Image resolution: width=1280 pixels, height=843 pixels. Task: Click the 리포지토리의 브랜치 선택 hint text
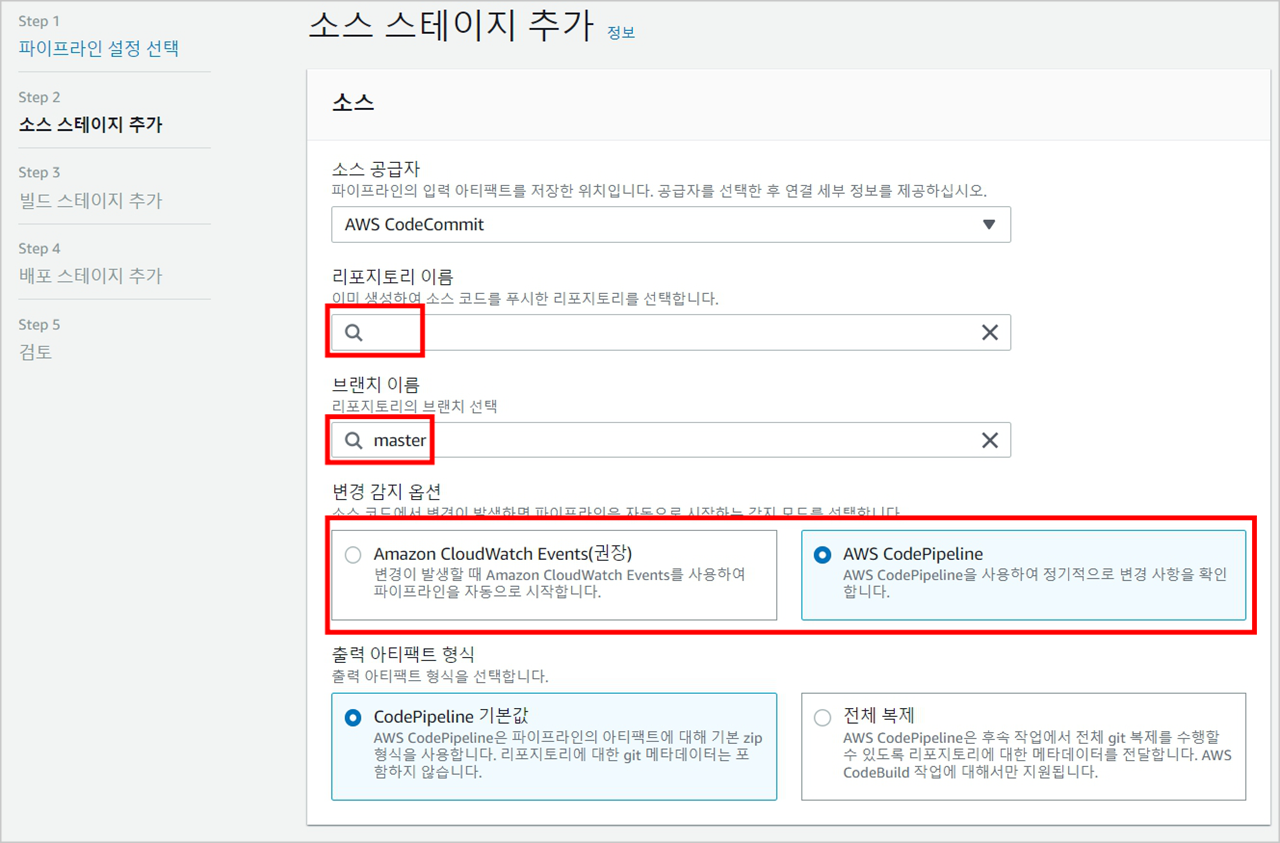point(414,406)
